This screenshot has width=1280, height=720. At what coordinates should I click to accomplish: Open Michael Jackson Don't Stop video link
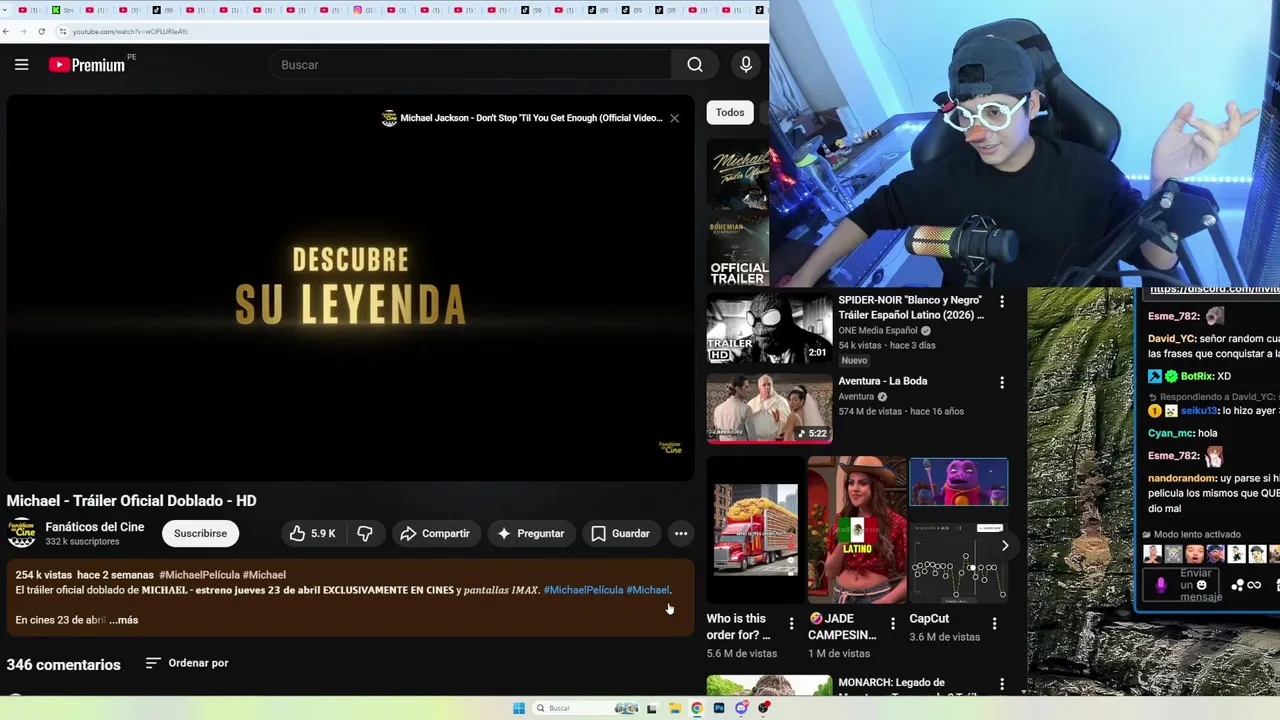[x=531, y=118]
